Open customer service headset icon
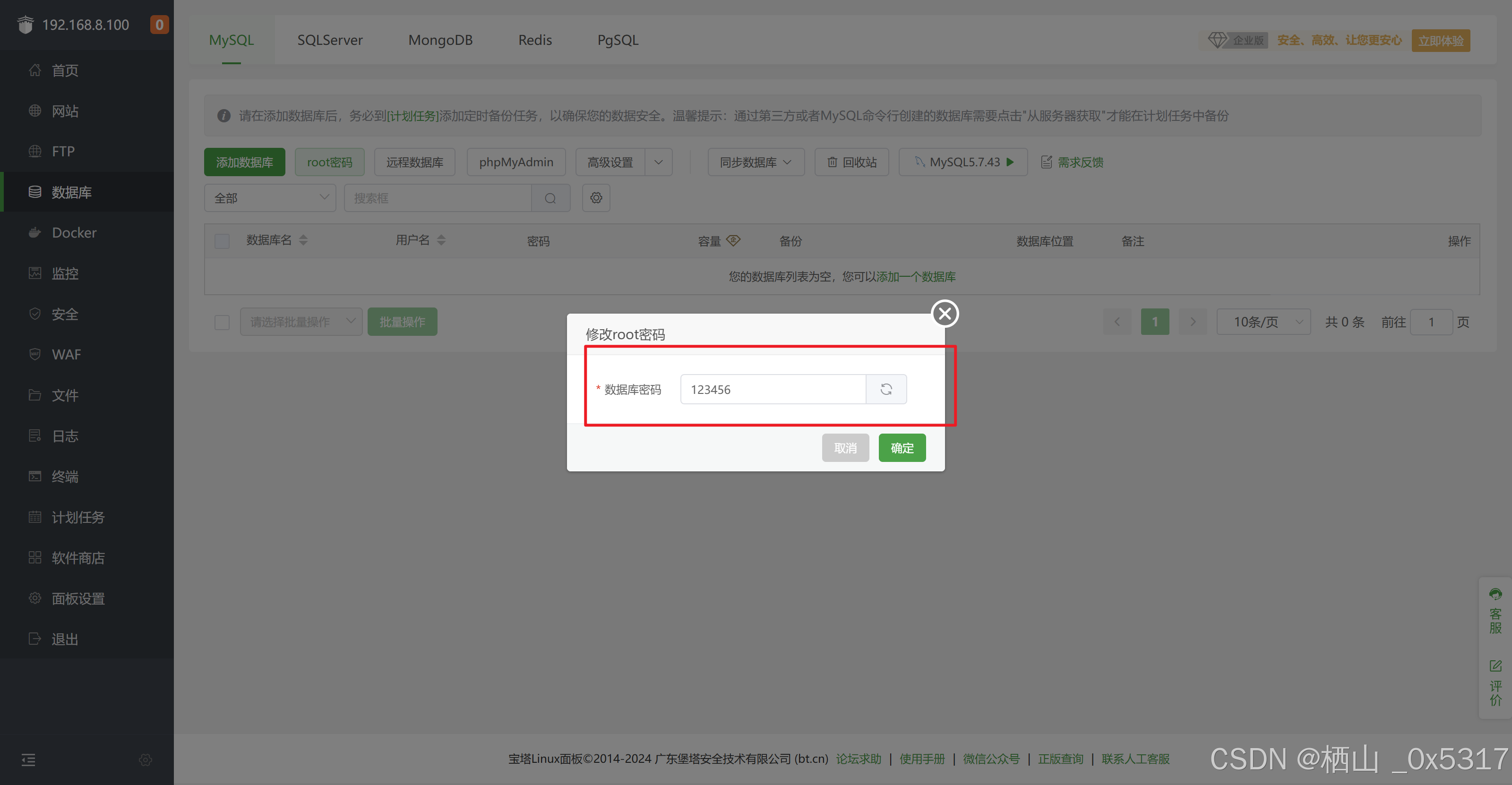 (x=1495, y=594)
